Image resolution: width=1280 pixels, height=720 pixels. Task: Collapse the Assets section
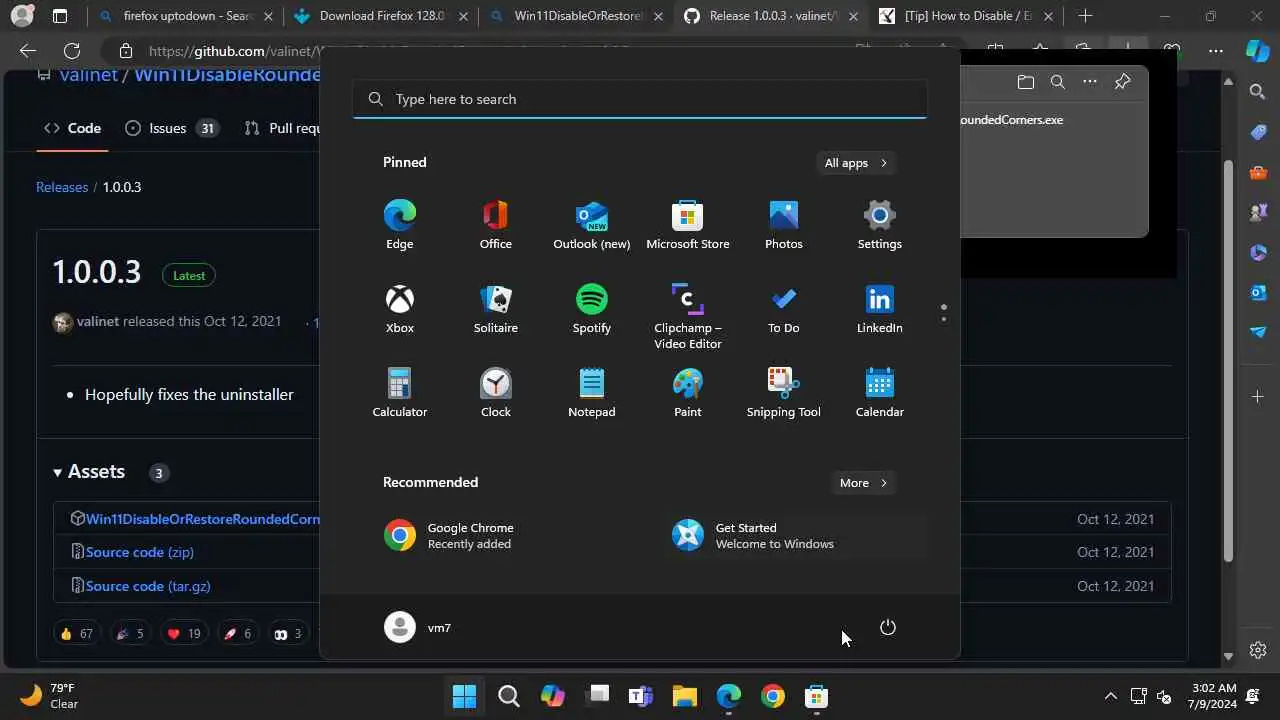pyautogui.click(x=89, y=472)
